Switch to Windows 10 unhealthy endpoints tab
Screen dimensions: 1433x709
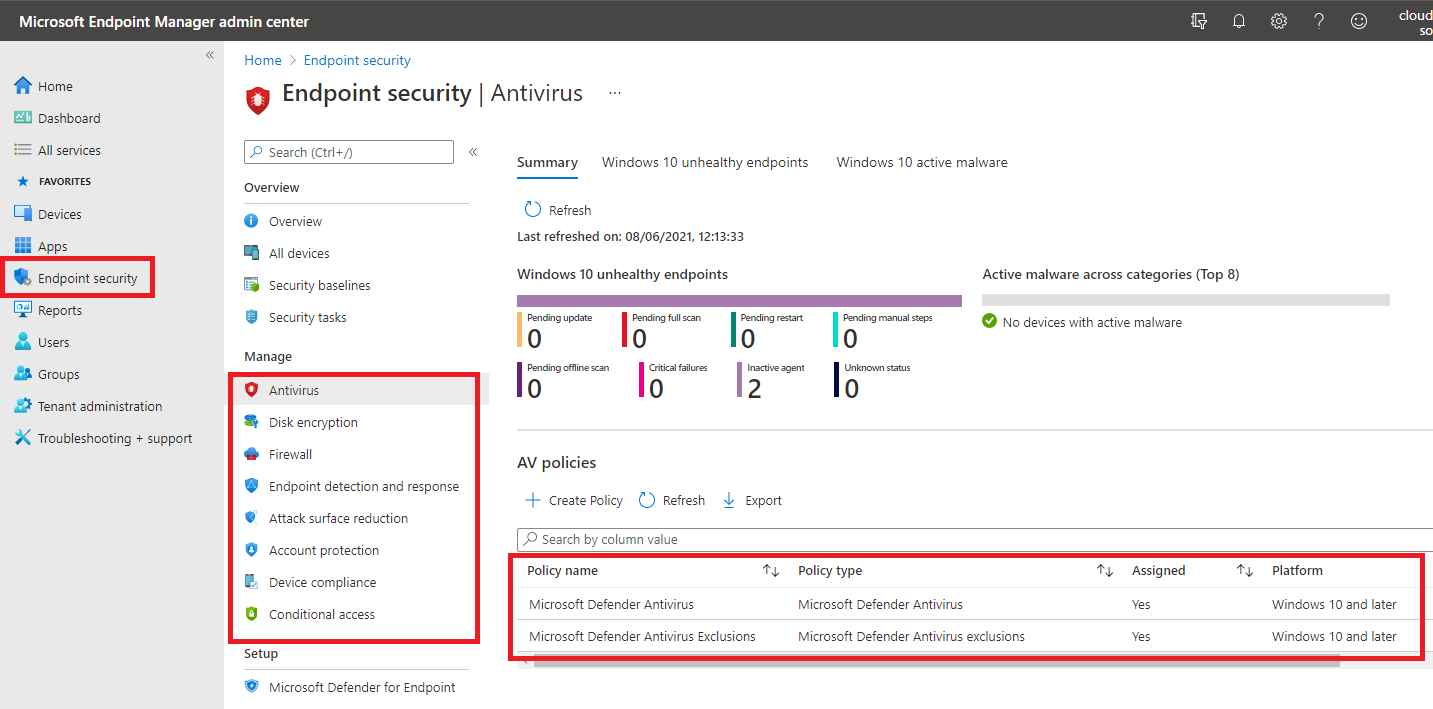[705, 162]
